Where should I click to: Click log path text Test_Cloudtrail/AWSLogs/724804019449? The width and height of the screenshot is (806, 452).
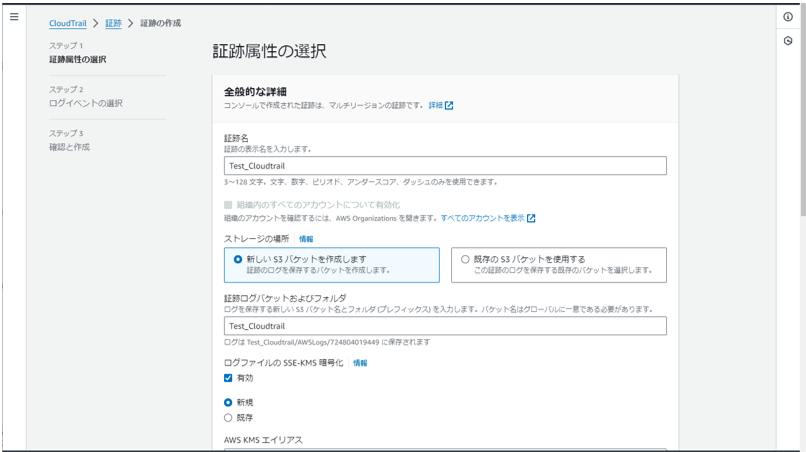tap(313, 342)
